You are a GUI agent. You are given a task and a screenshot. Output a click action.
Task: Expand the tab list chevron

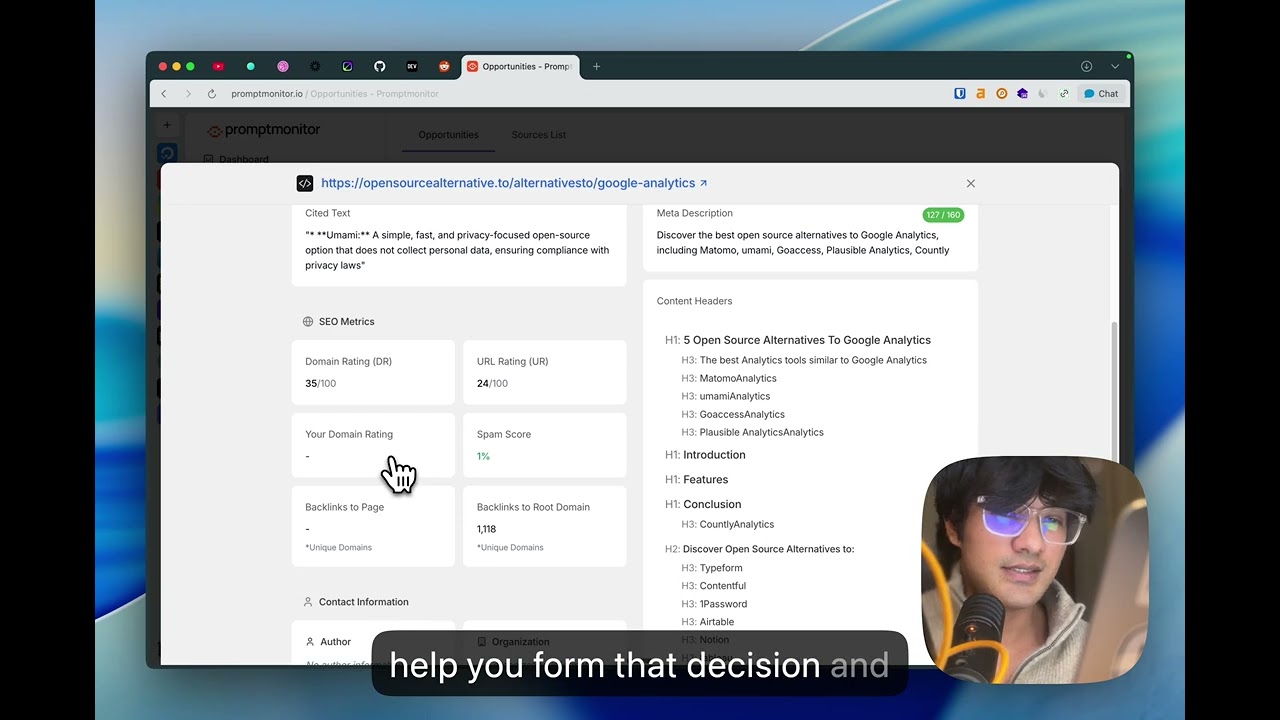pos(1115,66)
